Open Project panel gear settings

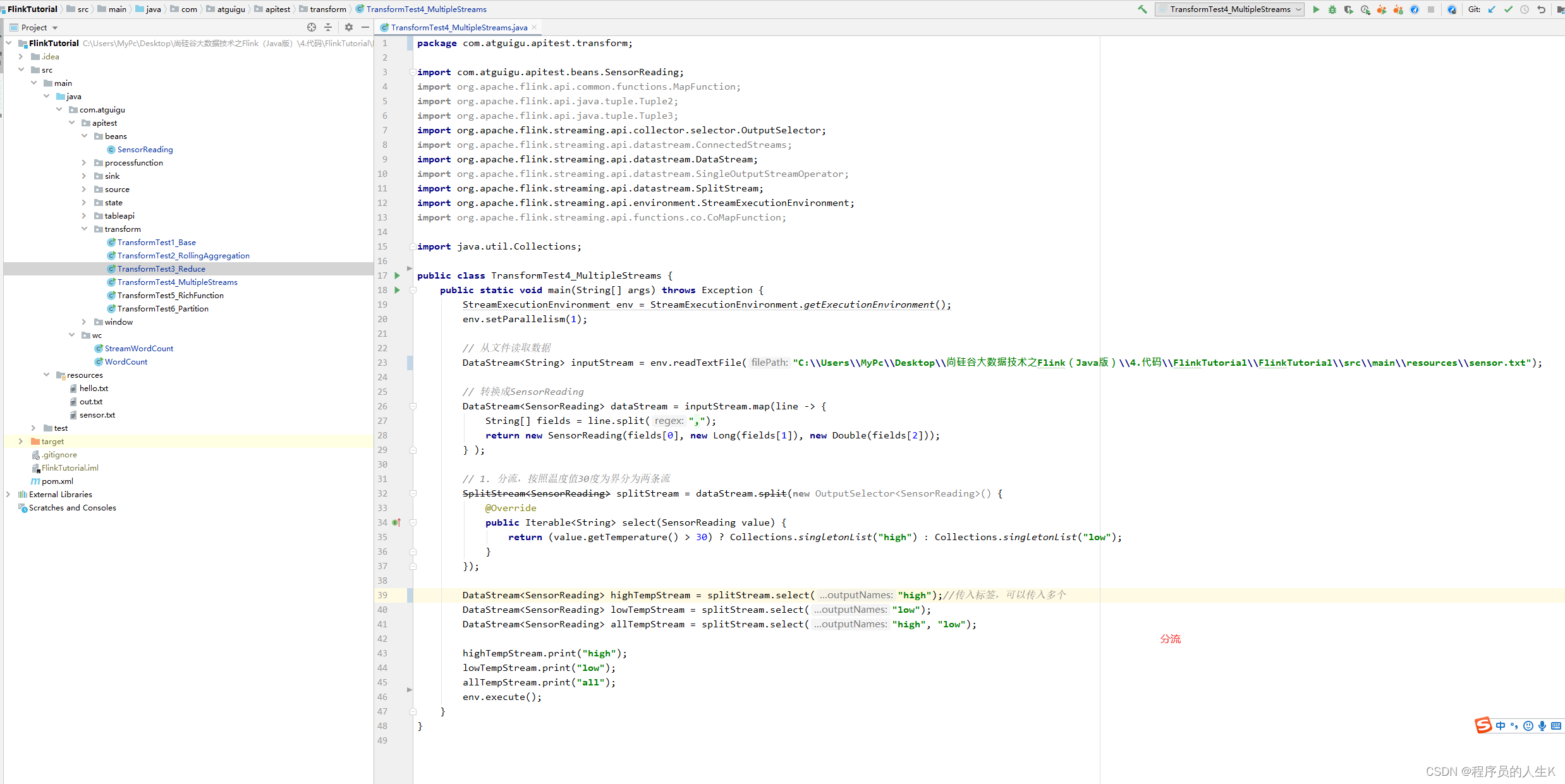349,27
